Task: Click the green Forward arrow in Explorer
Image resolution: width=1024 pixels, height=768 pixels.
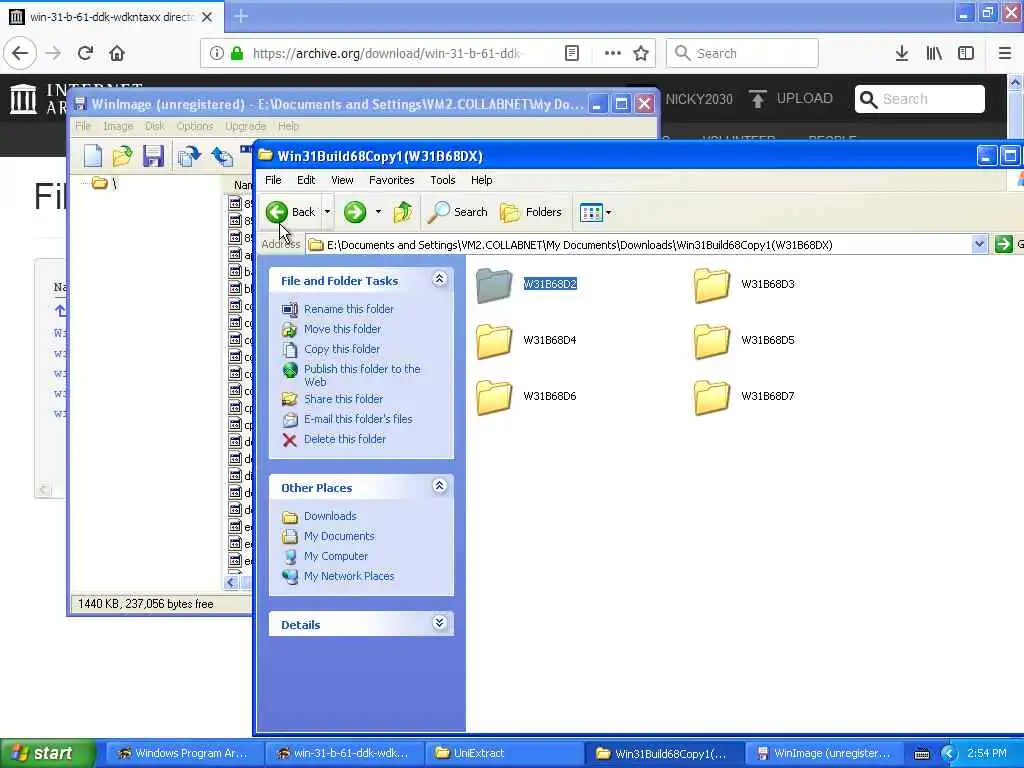Action: point(355,212)
